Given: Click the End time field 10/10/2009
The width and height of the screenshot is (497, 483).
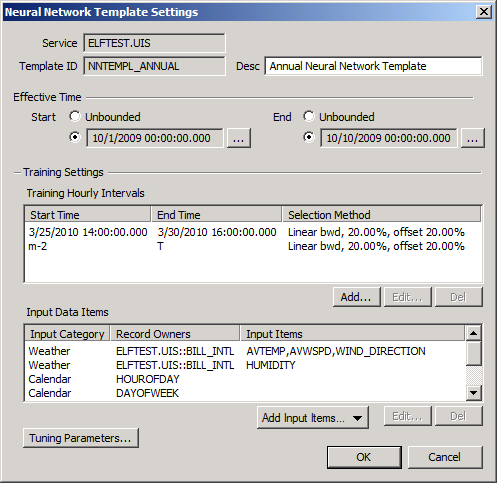Looking at the screenshot, I should coord(389,138).
